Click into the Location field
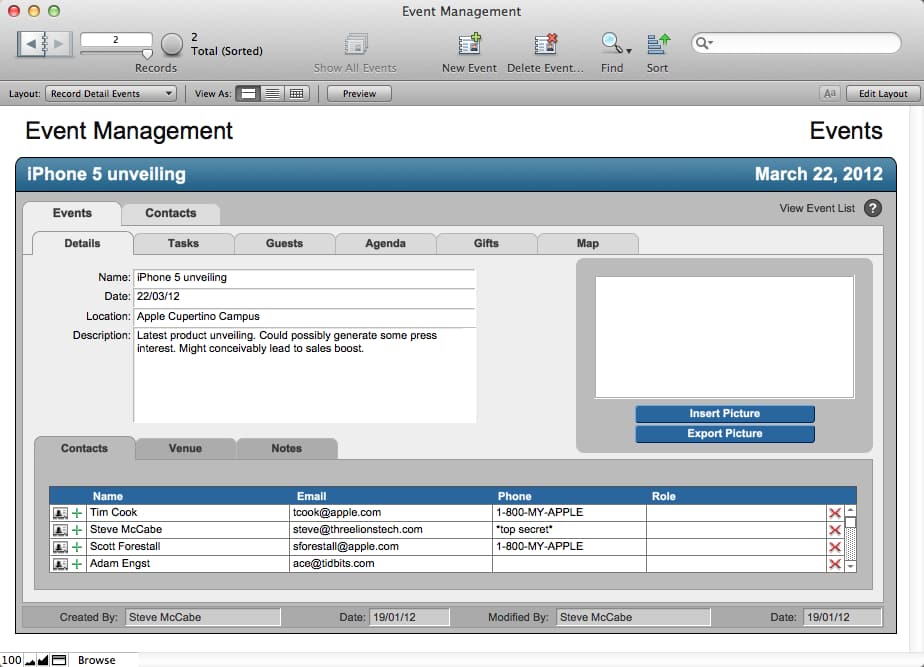The height and width of the screenshot is (667, 924). pyautogui.click(x=304, y=316)
